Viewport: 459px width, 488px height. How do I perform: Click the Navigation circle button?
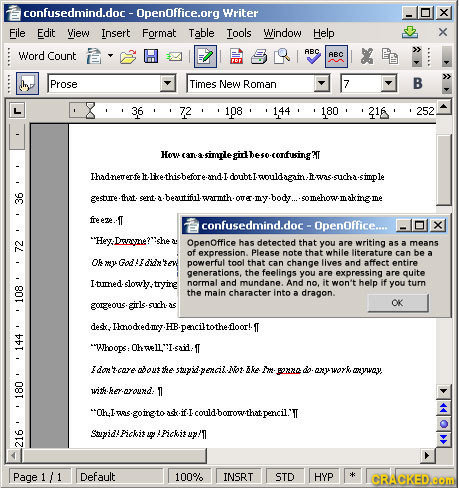pyautogui.click(x=444, y=424)
